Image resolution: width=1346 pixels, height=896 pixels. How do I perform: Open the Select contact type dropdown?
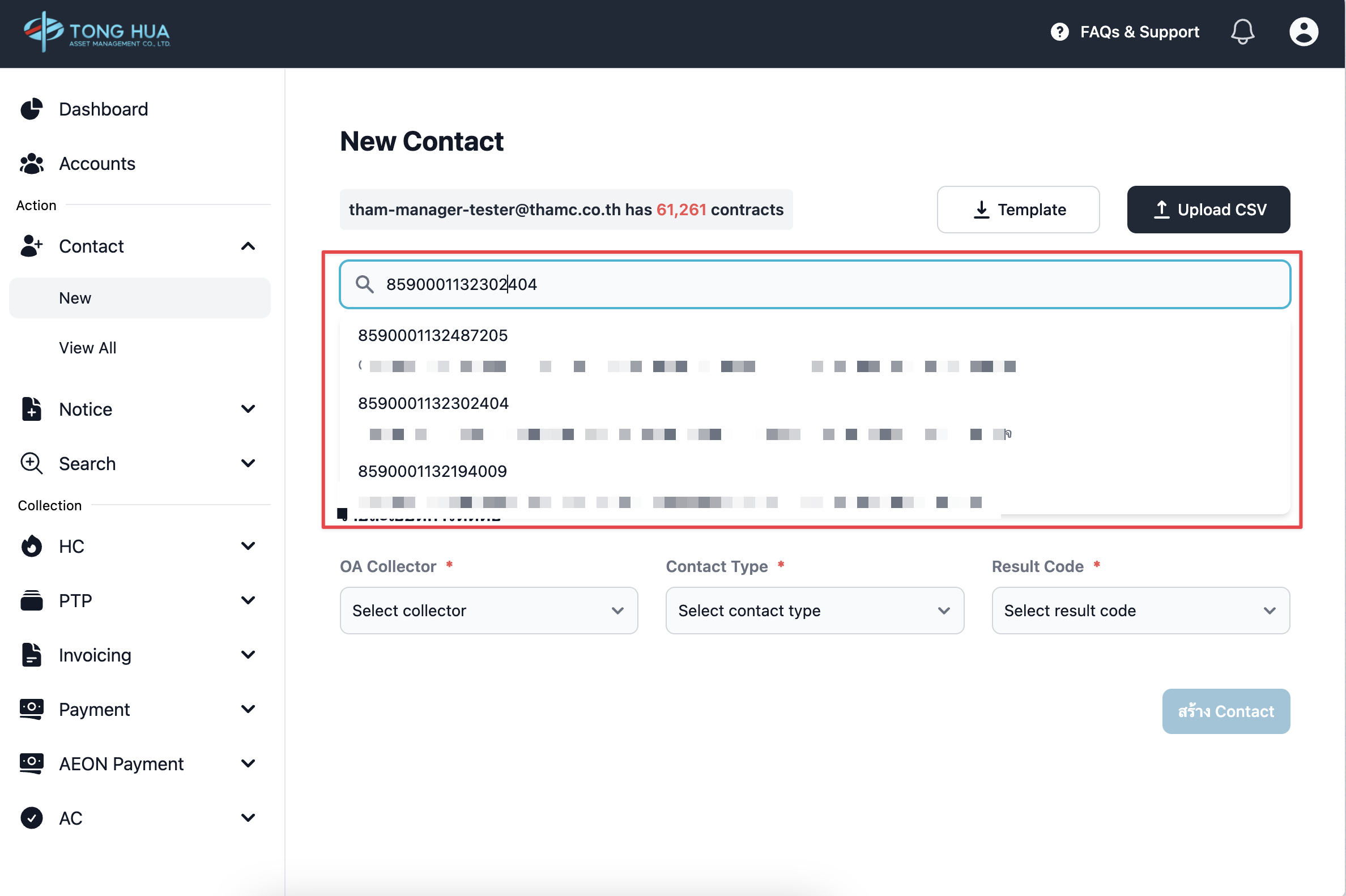(x=814, y=611)
